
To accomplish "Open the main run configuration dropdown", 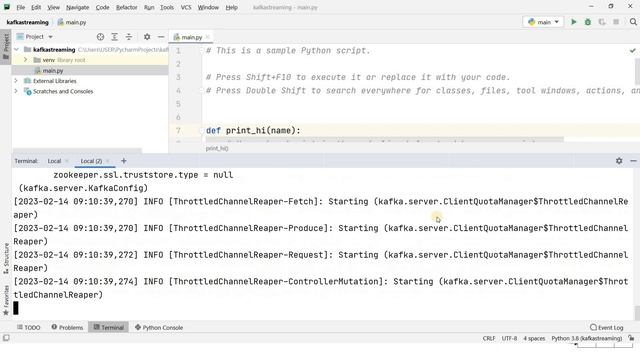I will (x=543, y=22).
